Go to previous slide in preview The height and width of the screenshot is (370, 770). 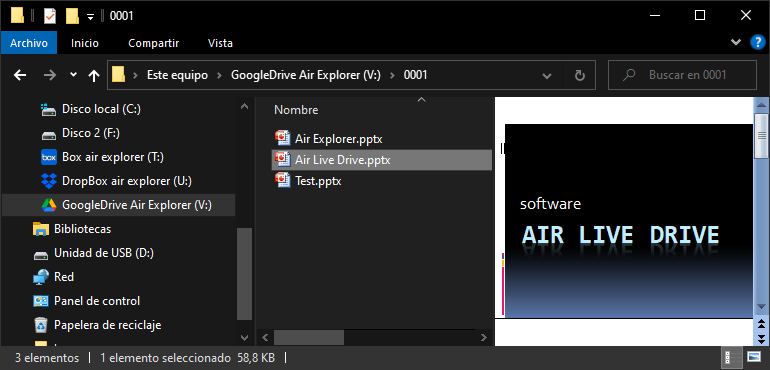(761, 324)
